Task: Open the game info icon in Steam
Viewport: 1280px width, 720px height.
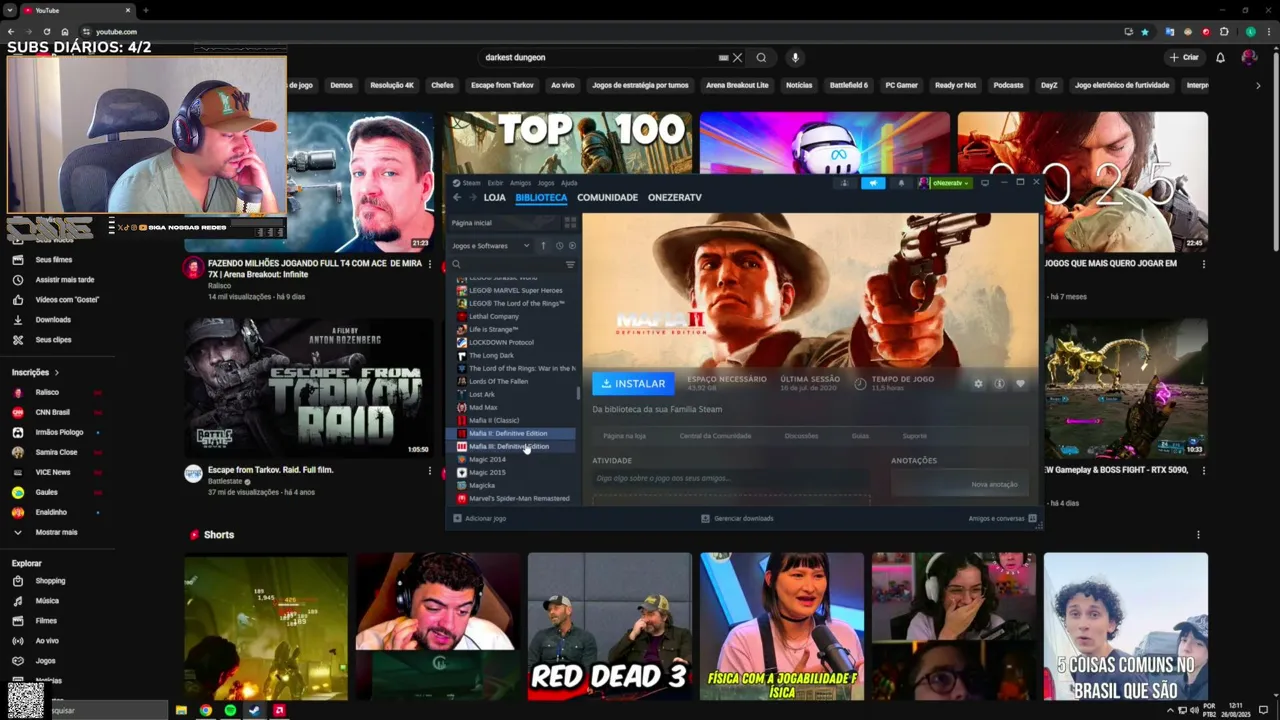Action: coord(999,383)
